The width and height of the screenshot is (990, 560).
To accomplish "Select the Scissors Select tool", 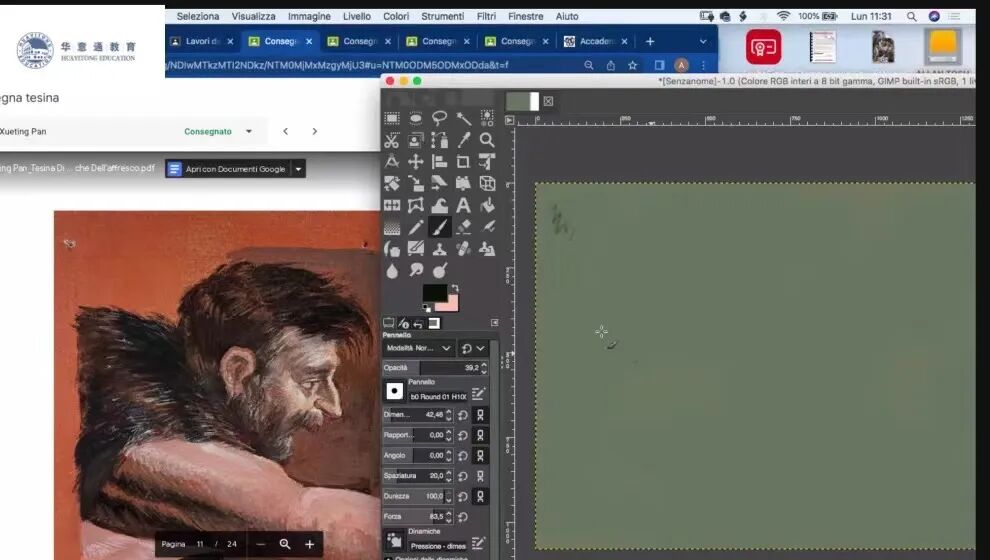I will coord(392,140).
